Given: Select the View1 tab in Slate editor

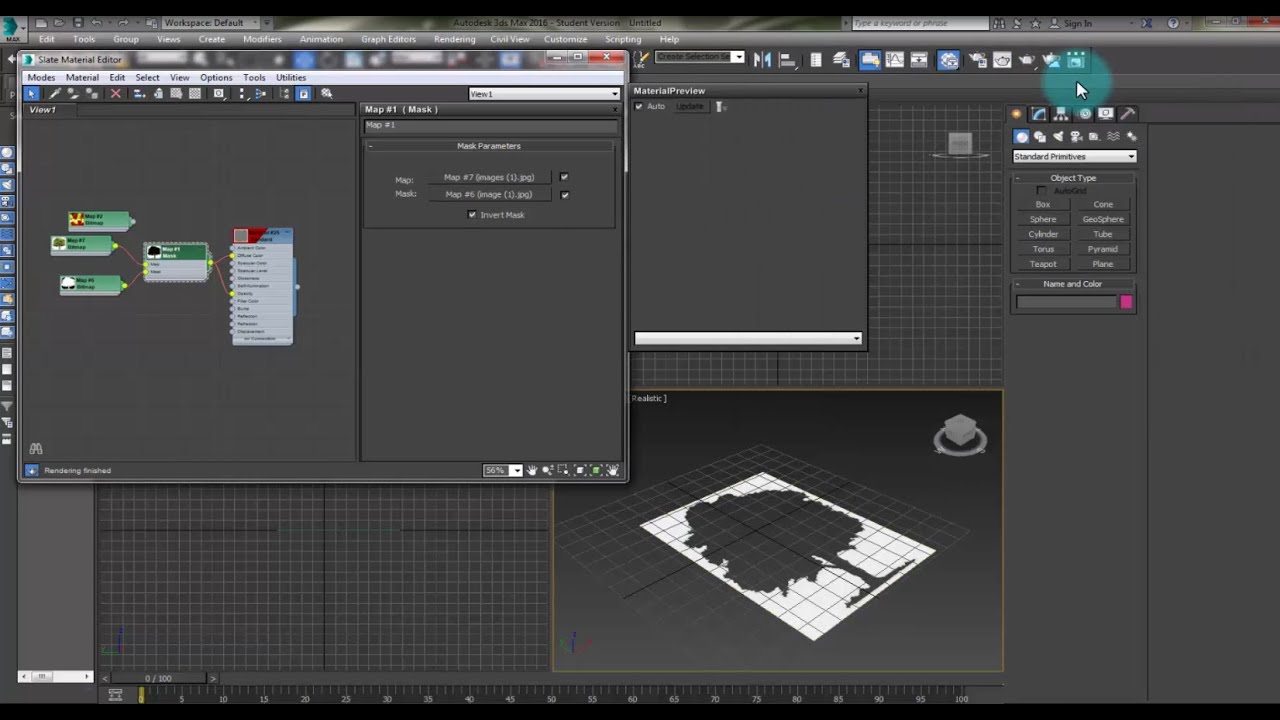Looking at the screenshot, I should point(42,110).
